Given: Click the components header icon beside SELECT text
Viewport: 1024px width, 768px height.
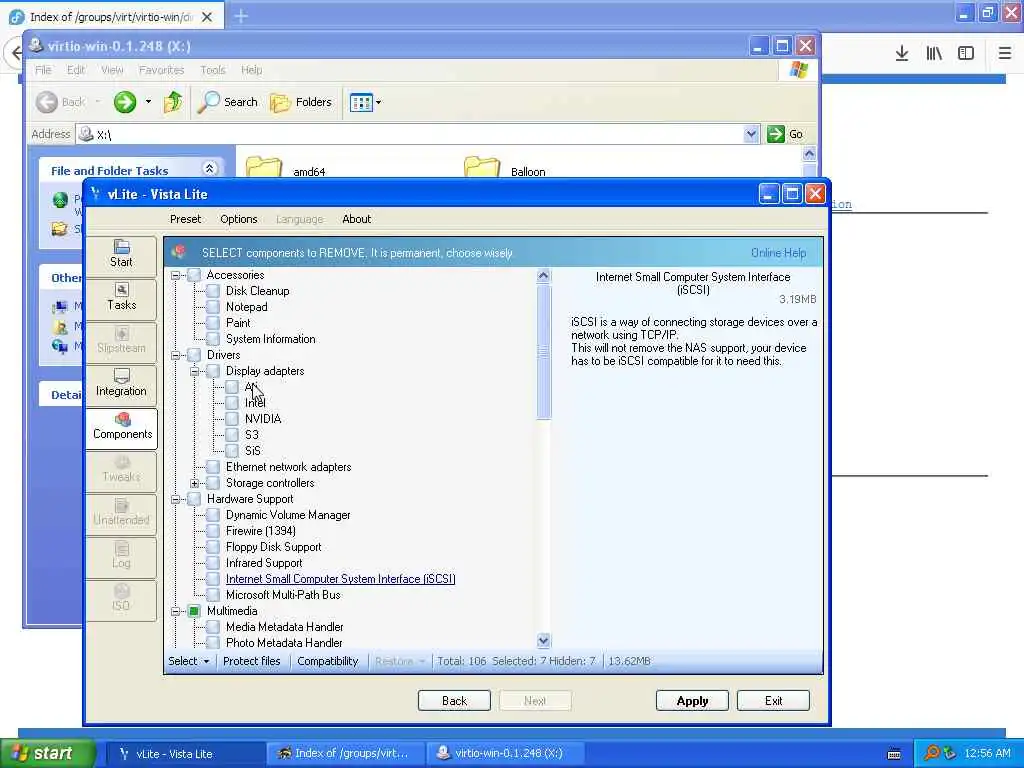Looking at the screenshot, I should pyautogui.click(x=180, y=252).
